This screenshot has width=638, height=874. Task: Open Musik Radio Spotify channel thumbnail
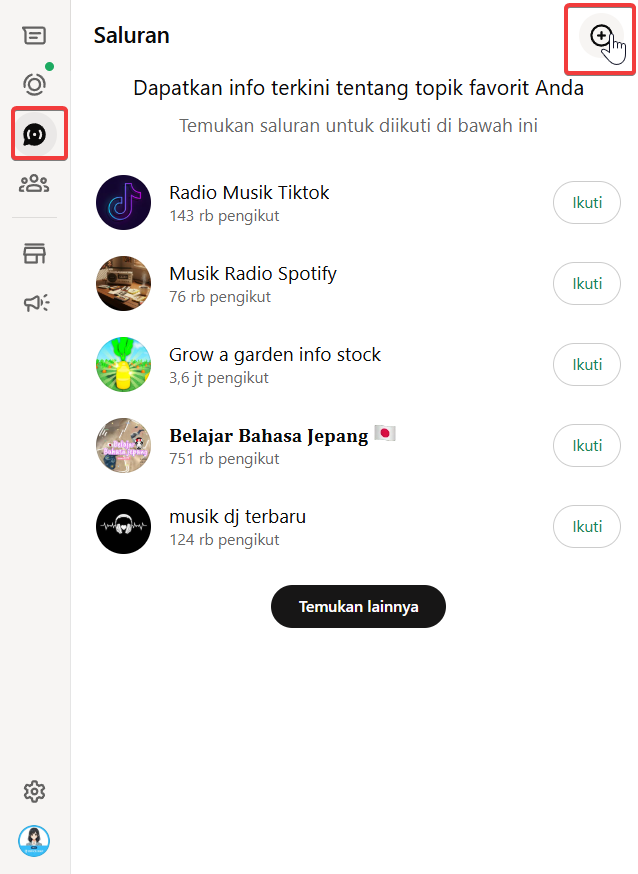(123, 284)
